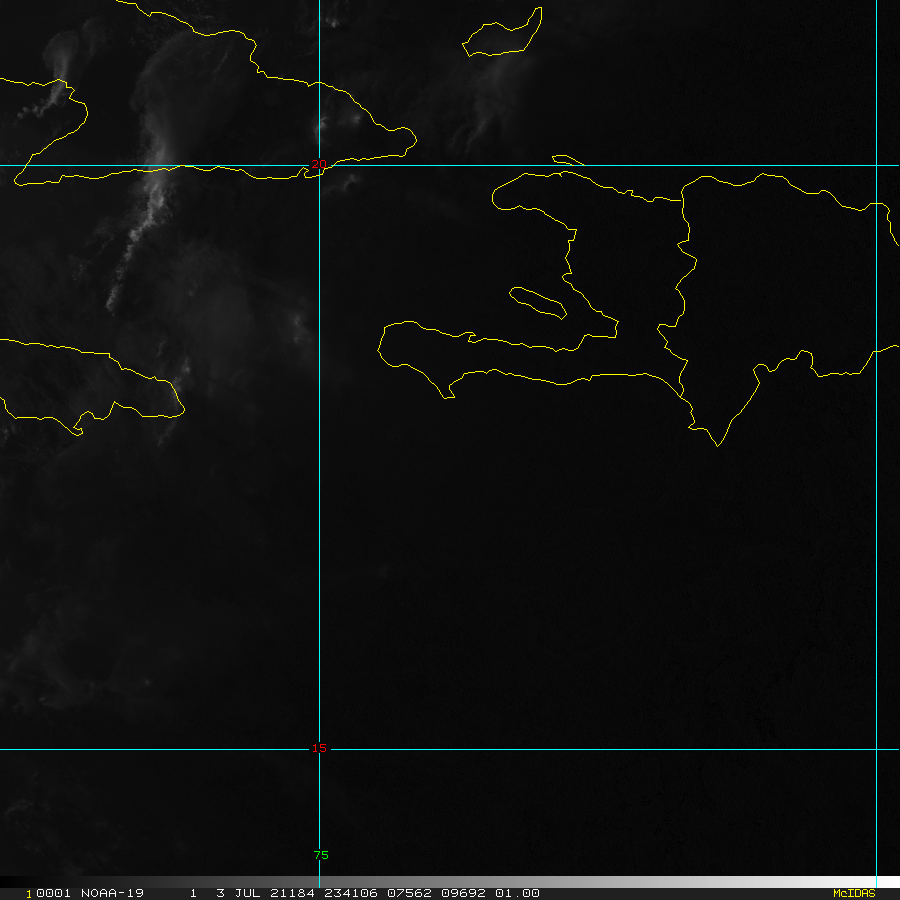Click the small island outline at top center
This screenshot has height=900, width=900.
503,35
